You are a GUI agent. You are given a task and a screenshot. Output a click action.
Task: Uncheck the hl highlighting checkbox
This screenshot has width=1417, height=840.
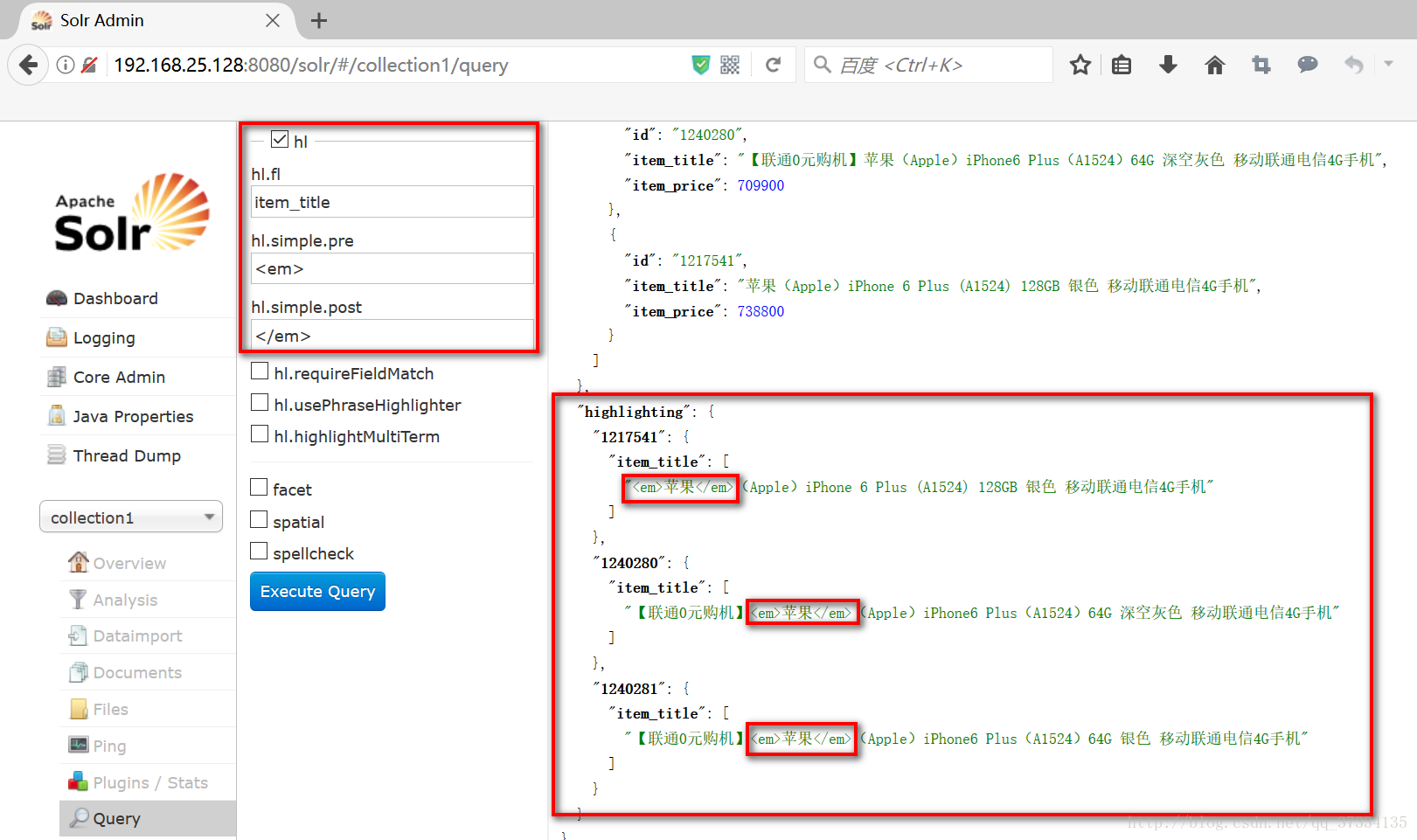click(280, 139)
